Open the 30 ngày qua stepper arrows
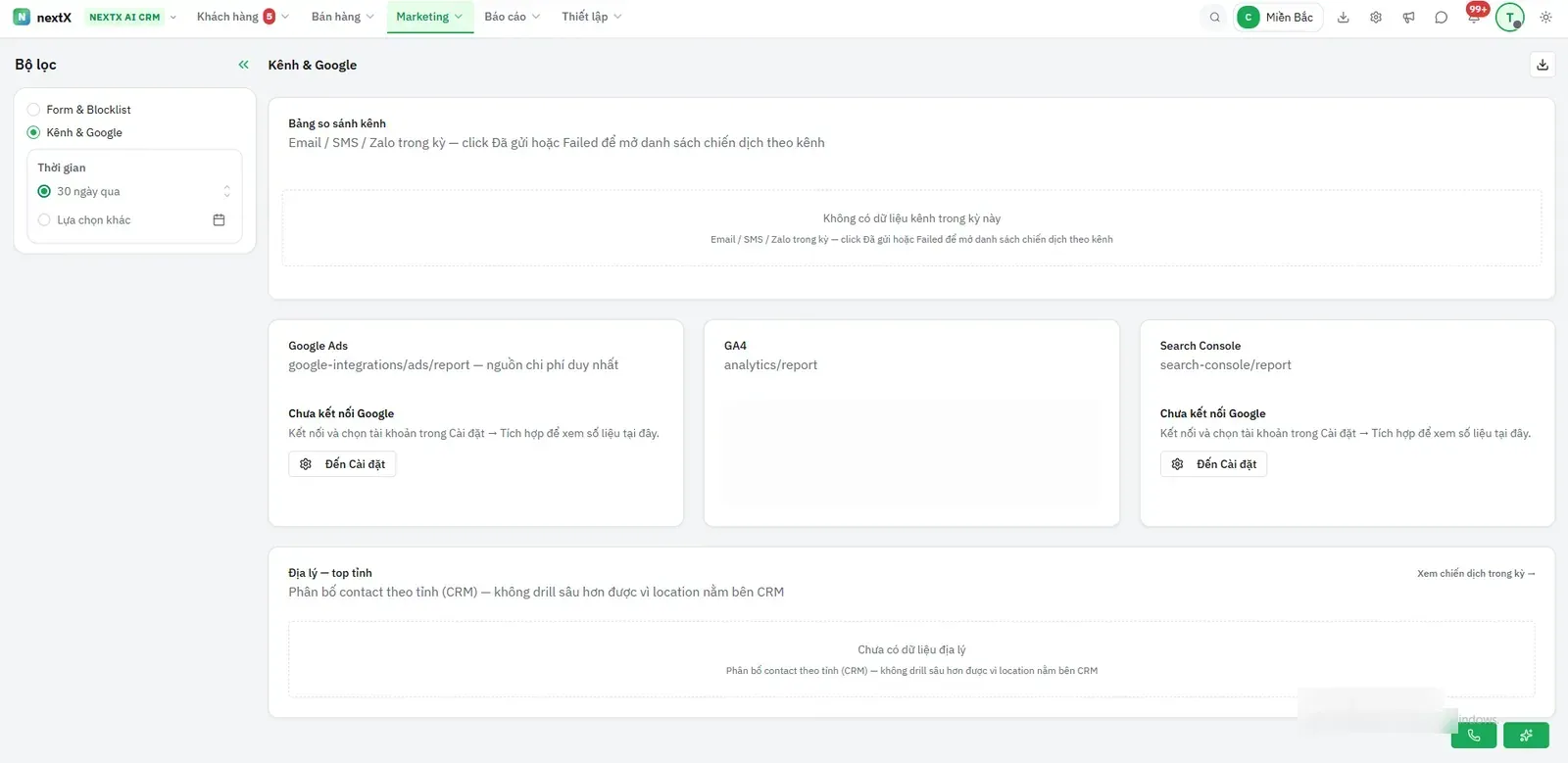This screenshot has width=1568, height=763. [226, 191]
